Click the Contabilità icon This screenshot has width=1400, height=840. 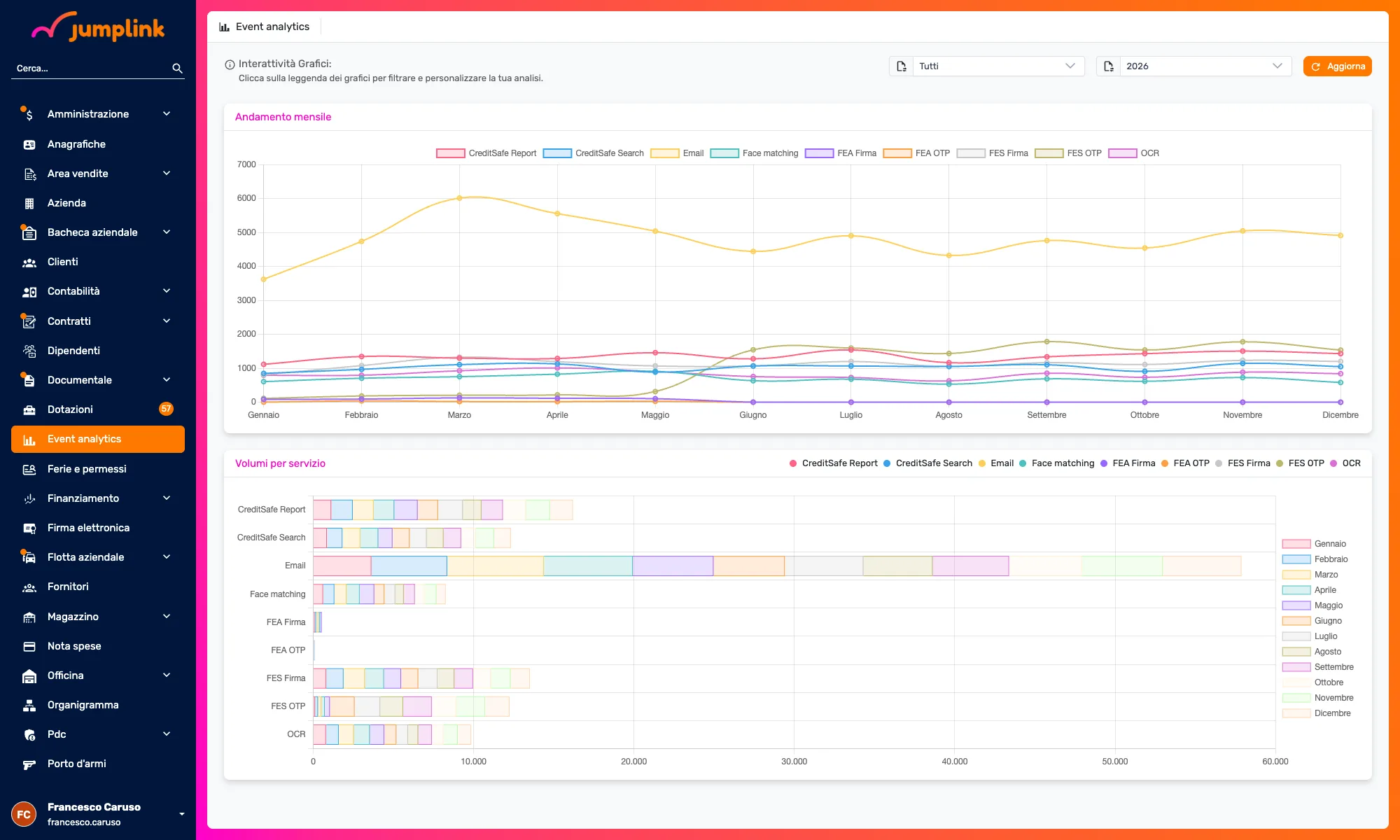(29, 292)
